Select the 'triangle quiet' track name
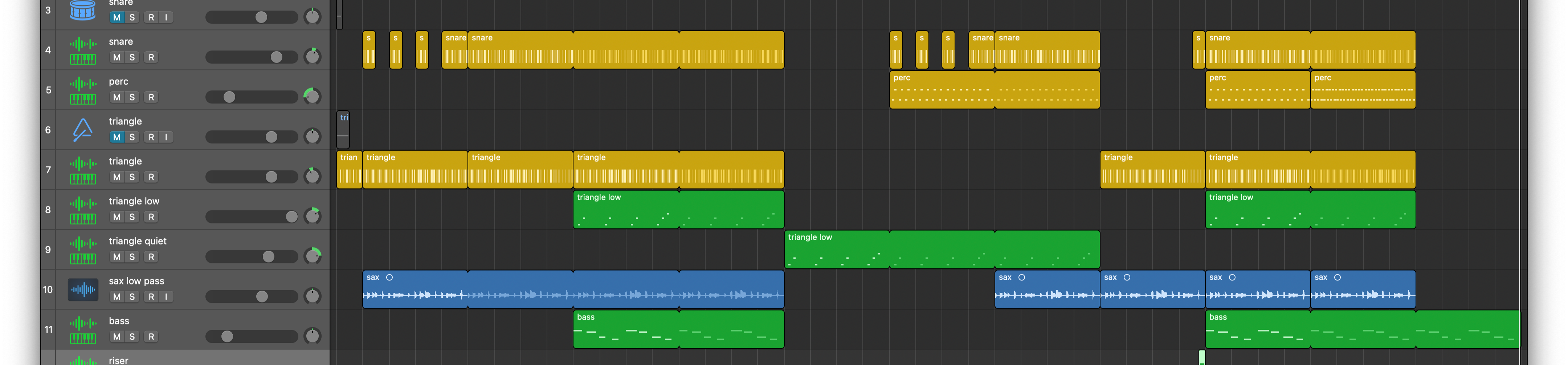The image size is (1568, 365). pyautogui.click(x=138, y=242)
